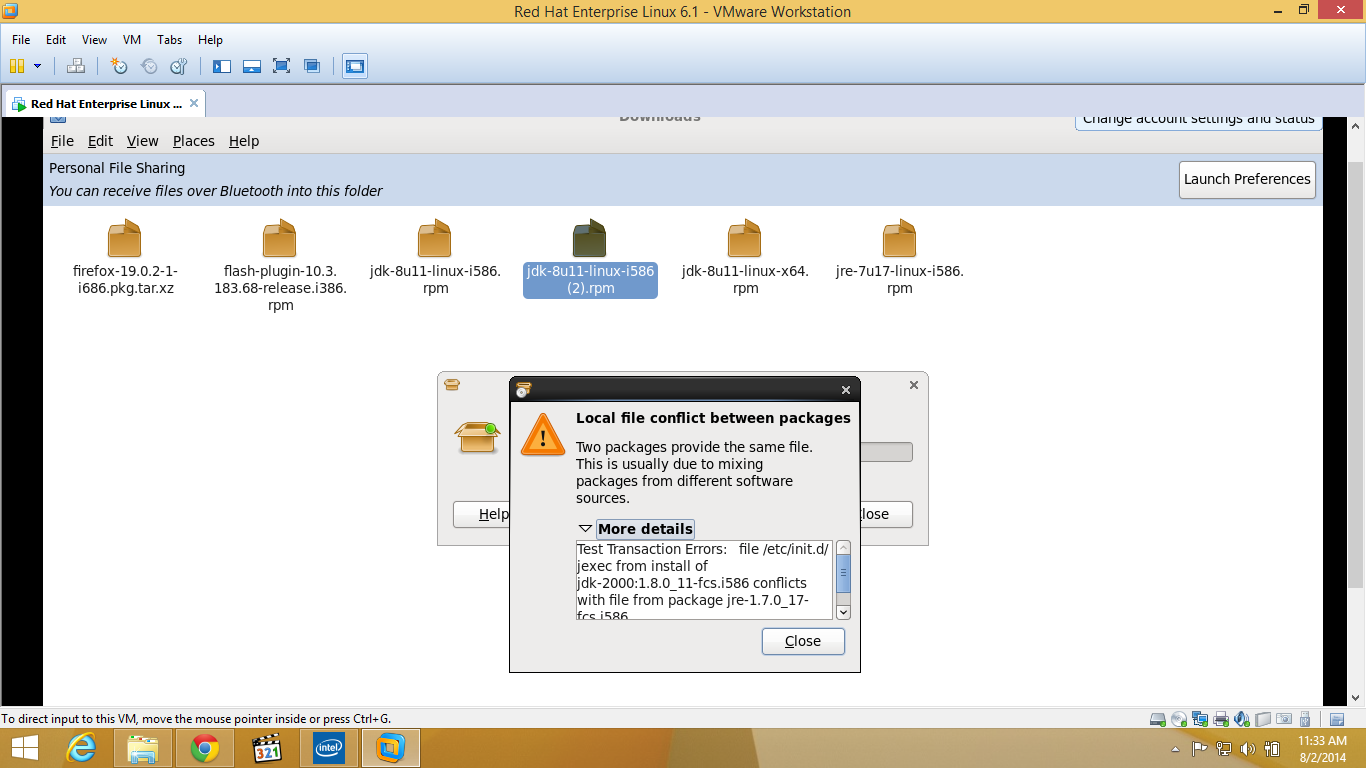Click the details text scrollbar thumb
Screen dimensions: 1366x768
pyautogui.click(x=843, y=573)
